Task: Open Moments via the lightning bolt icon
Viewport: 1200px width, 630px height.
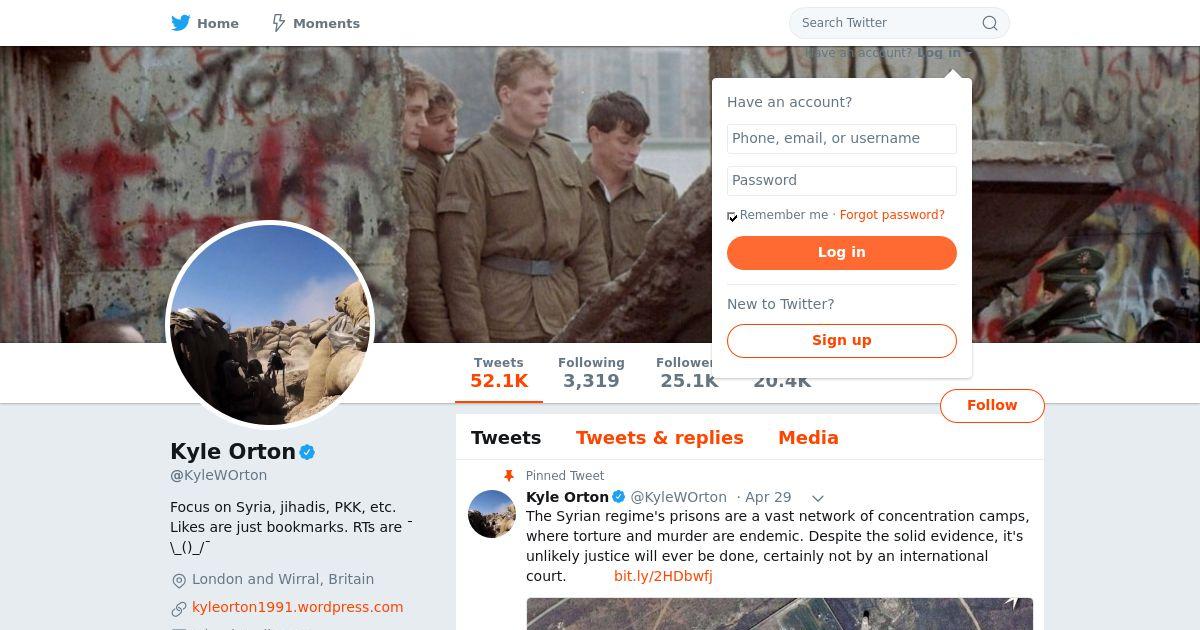Action: tap(279, 23)
